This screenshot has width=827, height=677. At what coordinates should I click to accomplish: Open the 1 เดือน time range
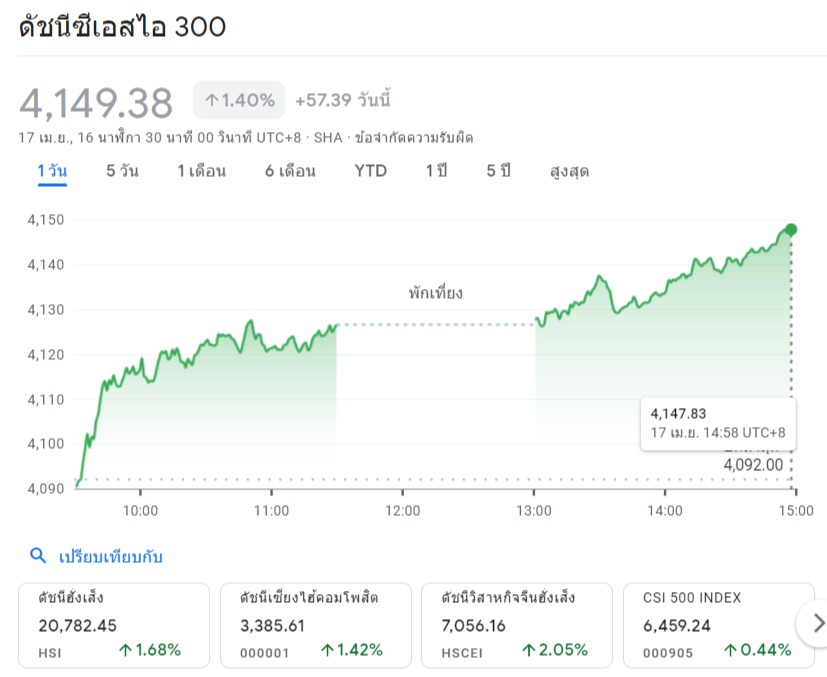tap(201, 171)
